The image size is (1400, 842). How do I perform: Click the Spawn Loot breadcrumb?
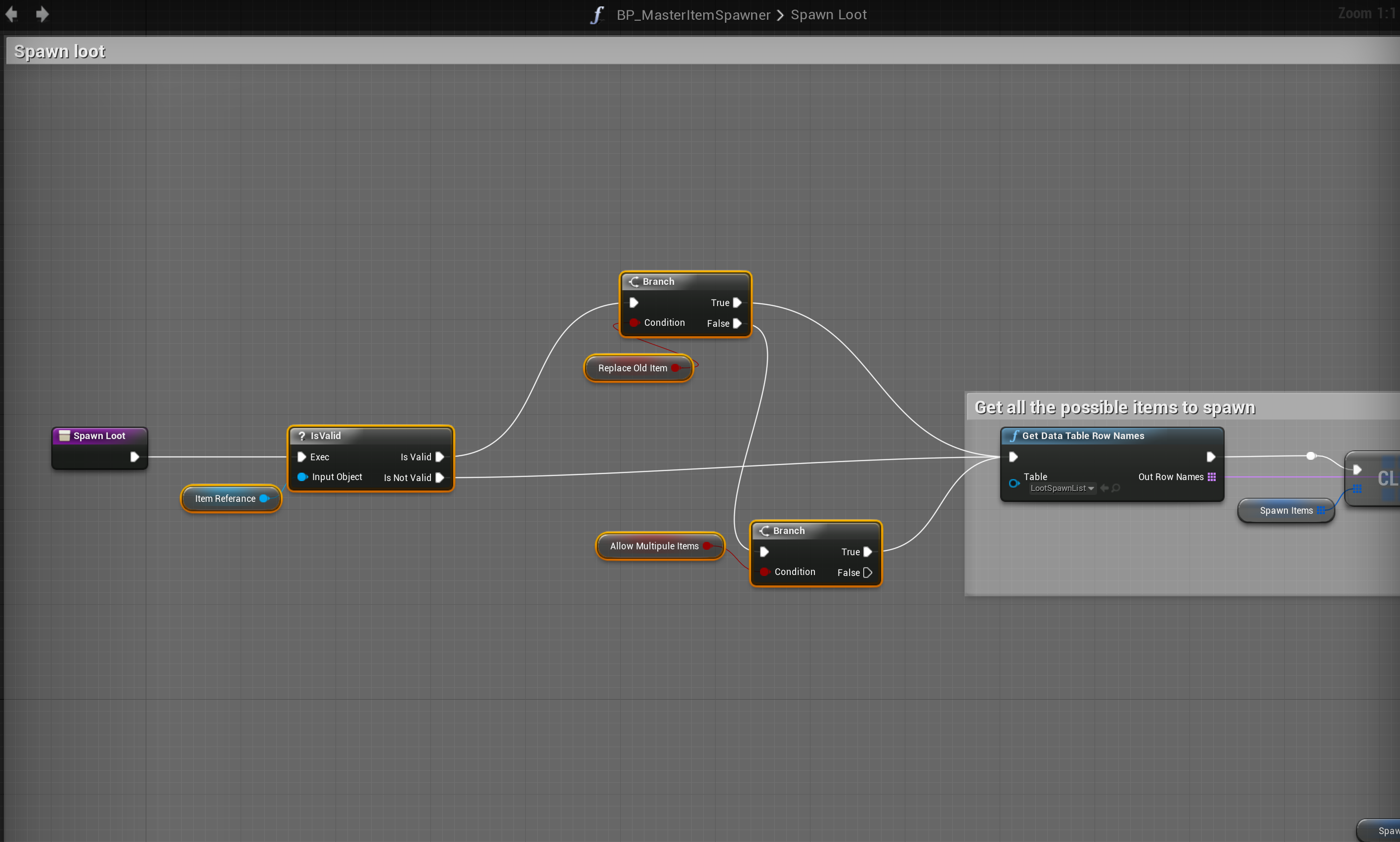coord(828,15)
